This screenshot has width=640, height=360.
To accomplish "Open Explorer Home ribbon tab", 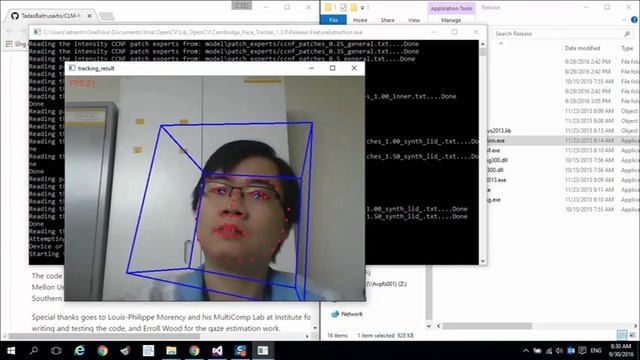I will click(x=360, y=20).
